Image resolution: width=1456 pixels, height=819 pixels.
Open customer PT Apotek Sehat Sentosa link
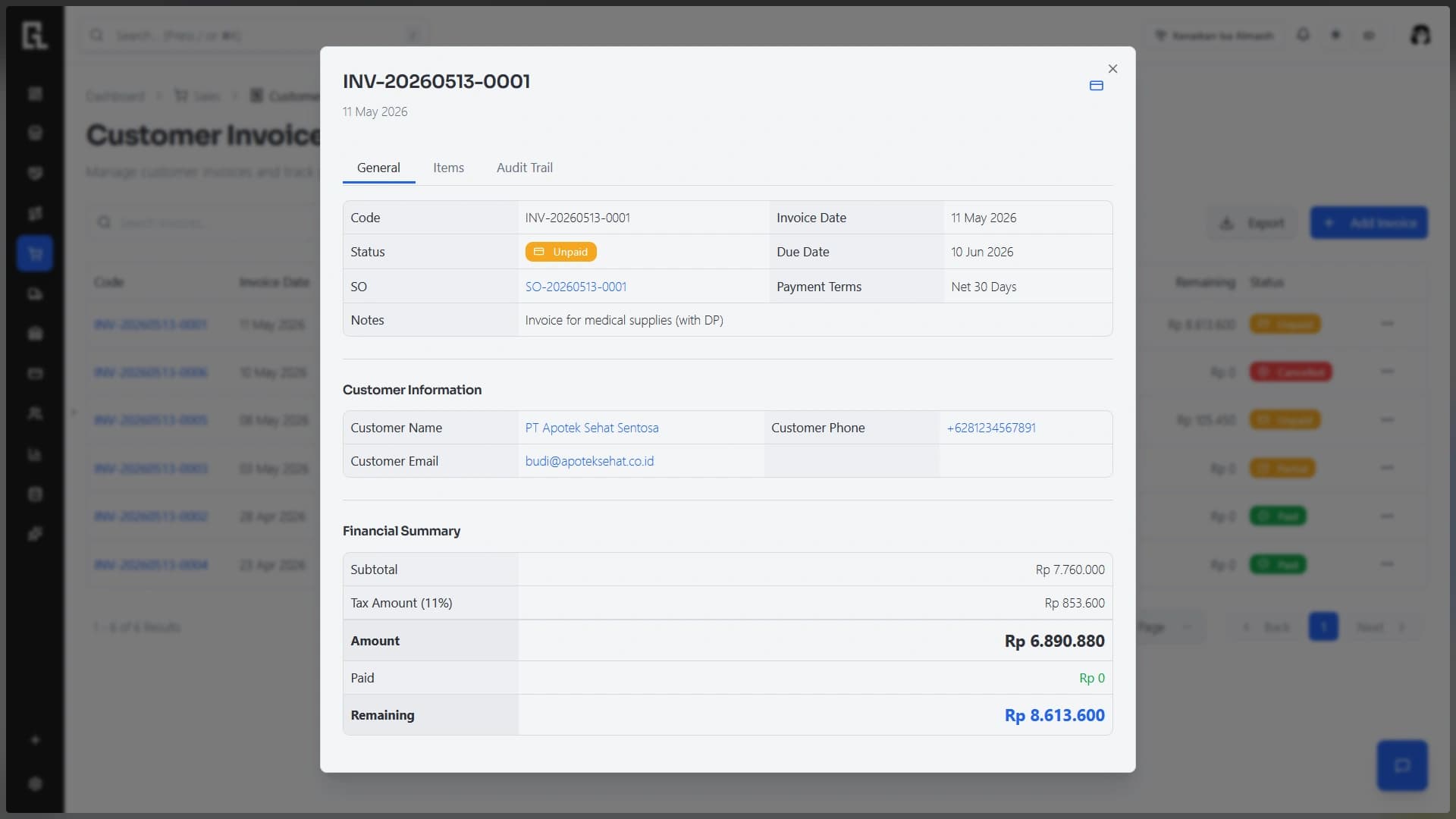pyautogui.click(x=591, y=428)
